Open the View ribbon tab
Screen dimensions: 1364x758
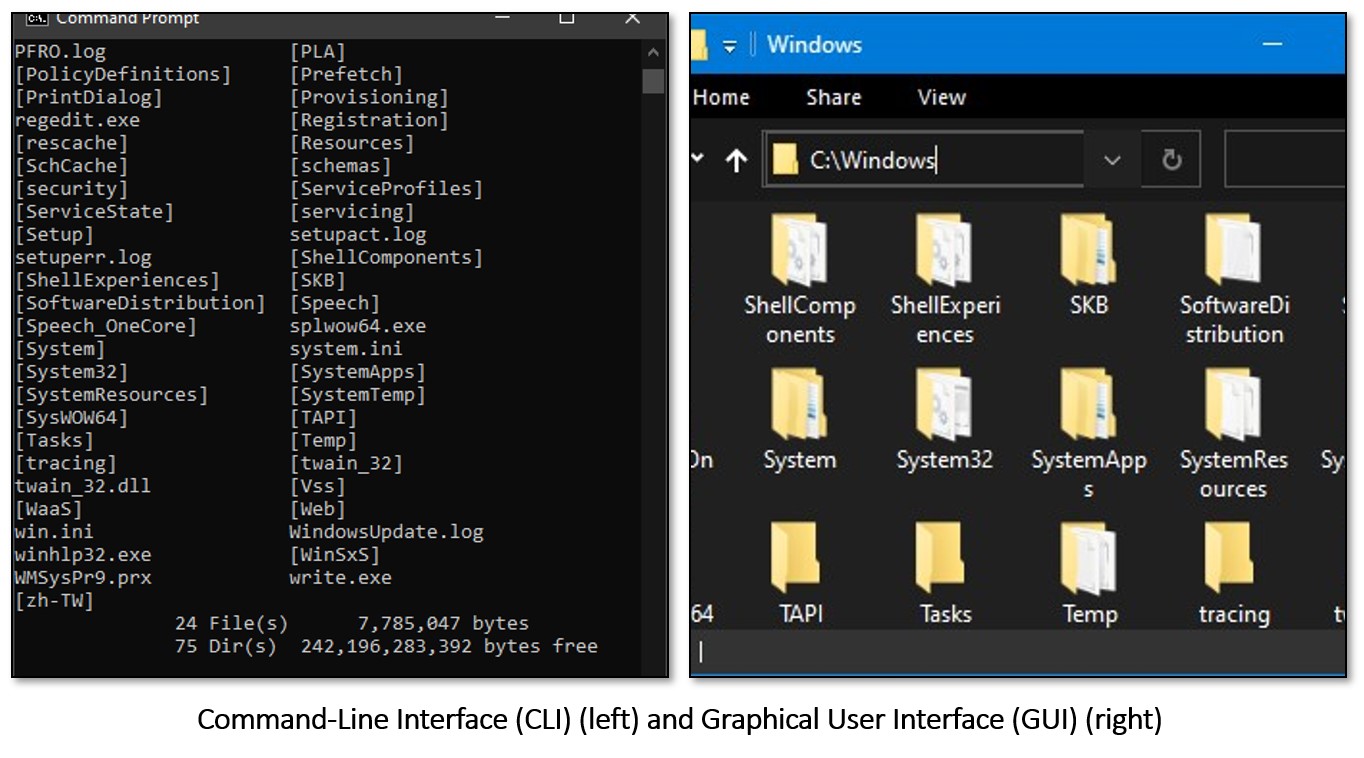click(x=941, y=97)
